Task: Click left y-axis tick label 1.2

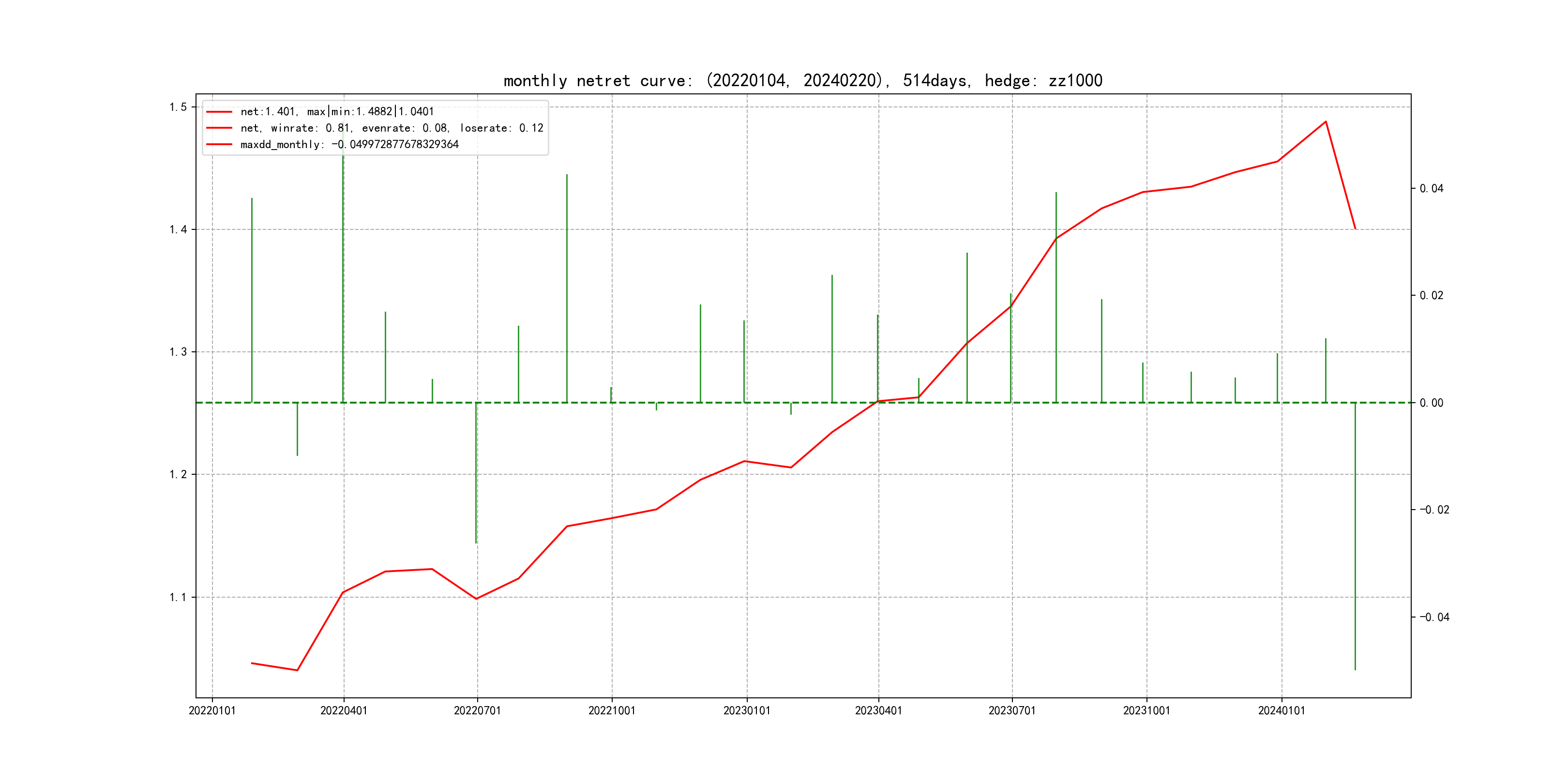Action: [x=178, y=474]
